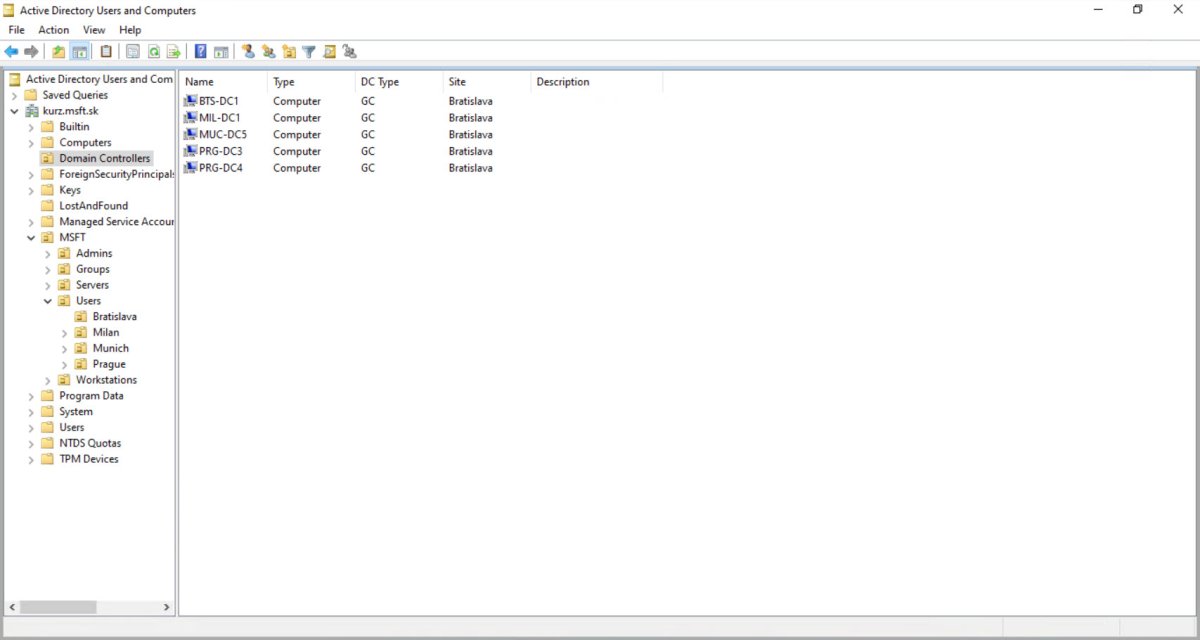Select the MUC-DC5 domain controller row
The height and width of the screenshot is (640, 1200).
point(222,135)
